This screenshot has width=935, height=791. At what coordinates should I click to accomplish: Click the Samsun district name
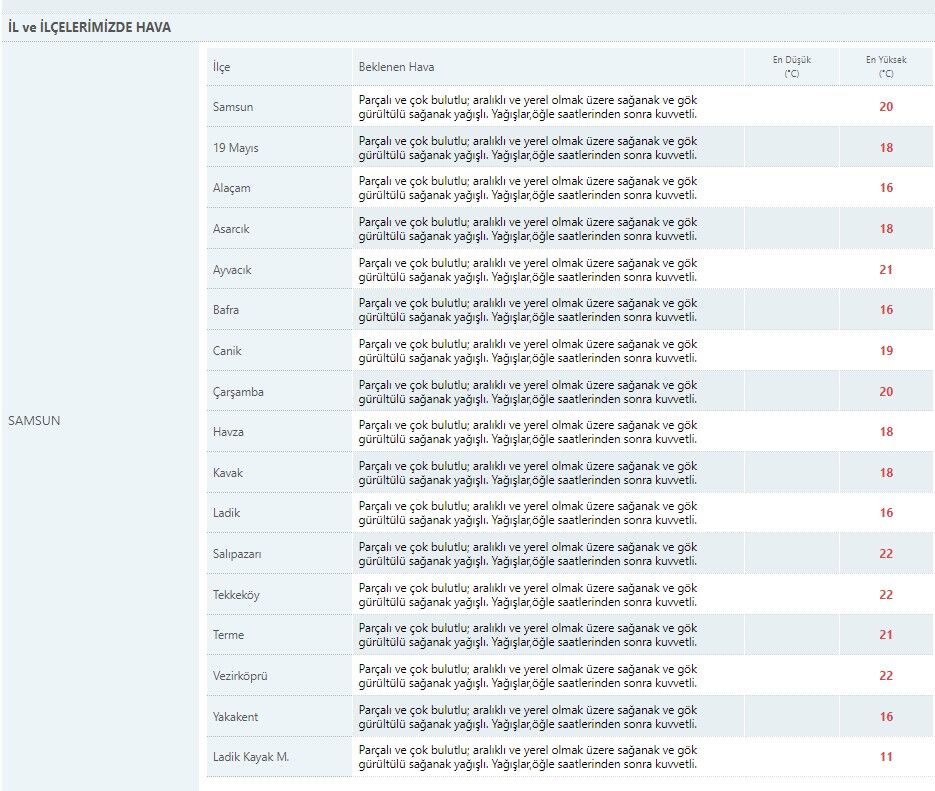[232, 107]
